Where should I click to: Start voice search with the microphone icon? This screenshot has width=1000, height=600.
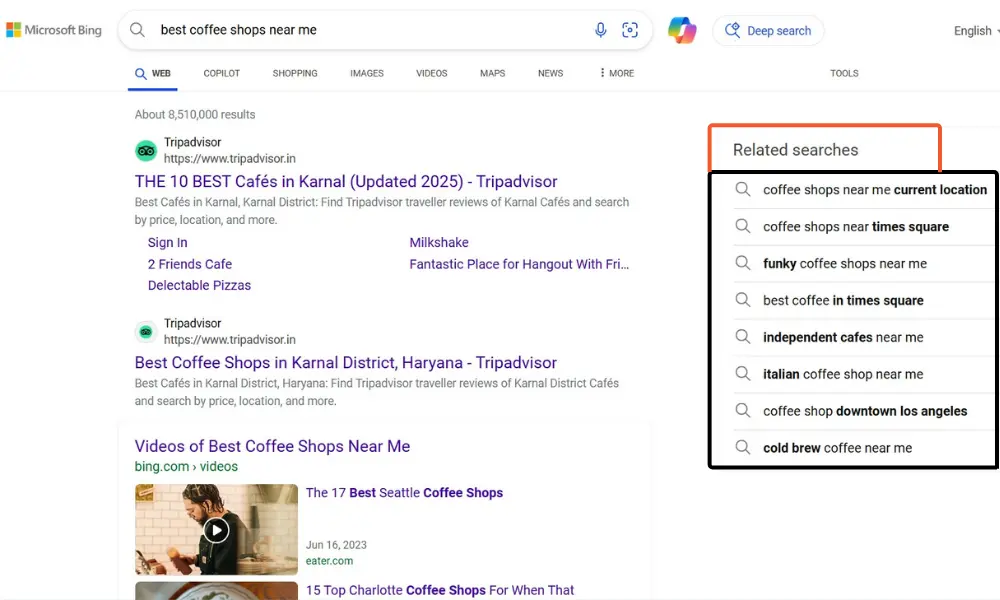click(600, 30)
